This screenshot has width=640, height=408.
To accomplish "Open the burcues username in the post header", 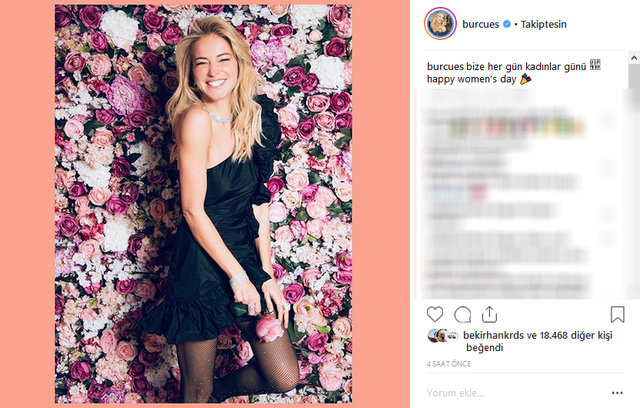I will [480, 25].
